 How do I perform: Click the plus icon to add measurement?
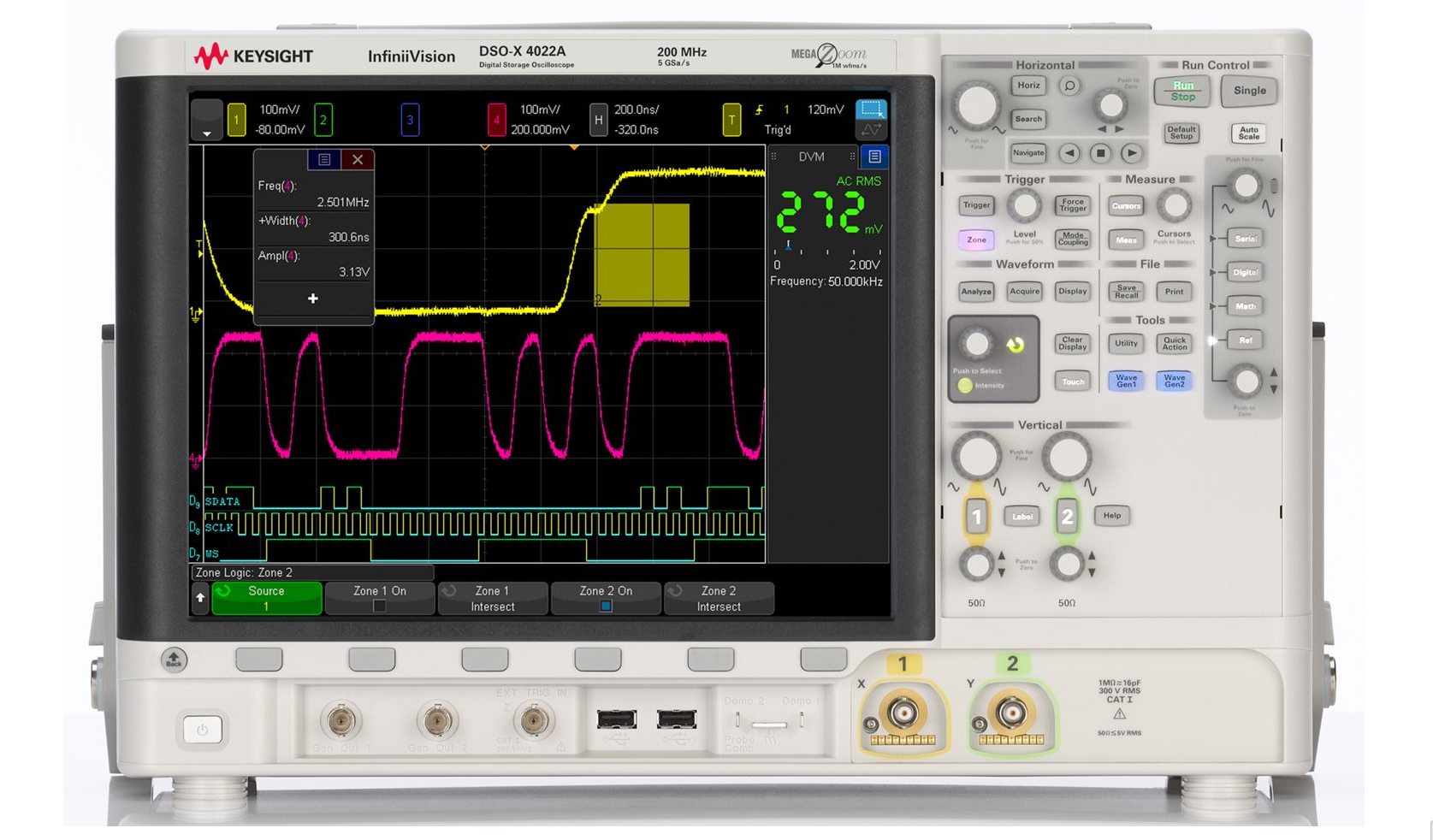point(313,299)
